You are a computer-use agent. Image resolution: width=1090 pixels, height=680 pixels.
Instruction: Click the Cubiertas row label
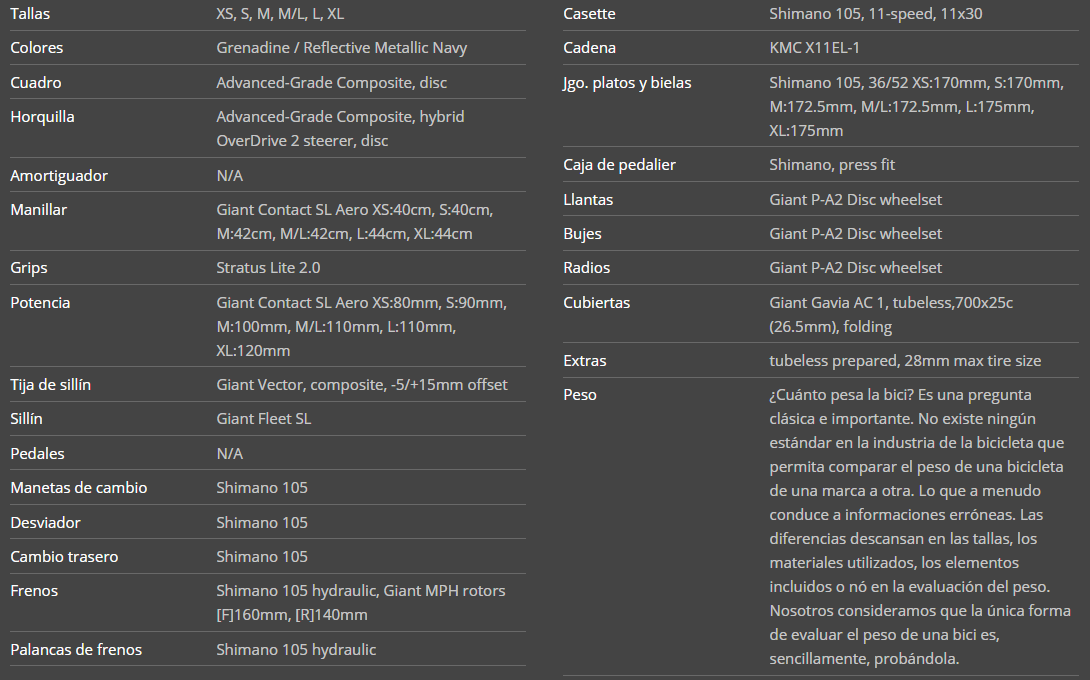(x=596, y=303)
